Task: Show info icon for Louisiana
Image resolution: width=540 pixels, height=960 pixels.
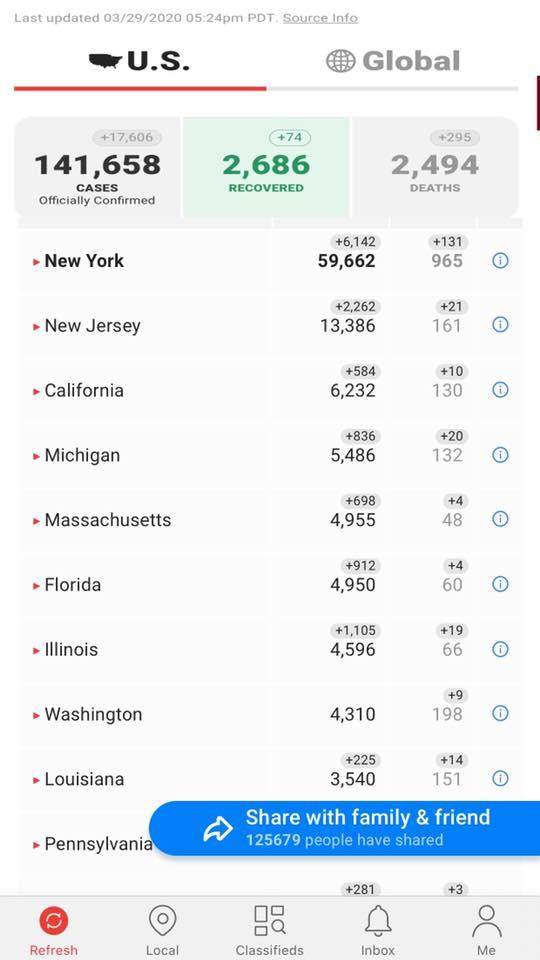Action: coord(500,778)
